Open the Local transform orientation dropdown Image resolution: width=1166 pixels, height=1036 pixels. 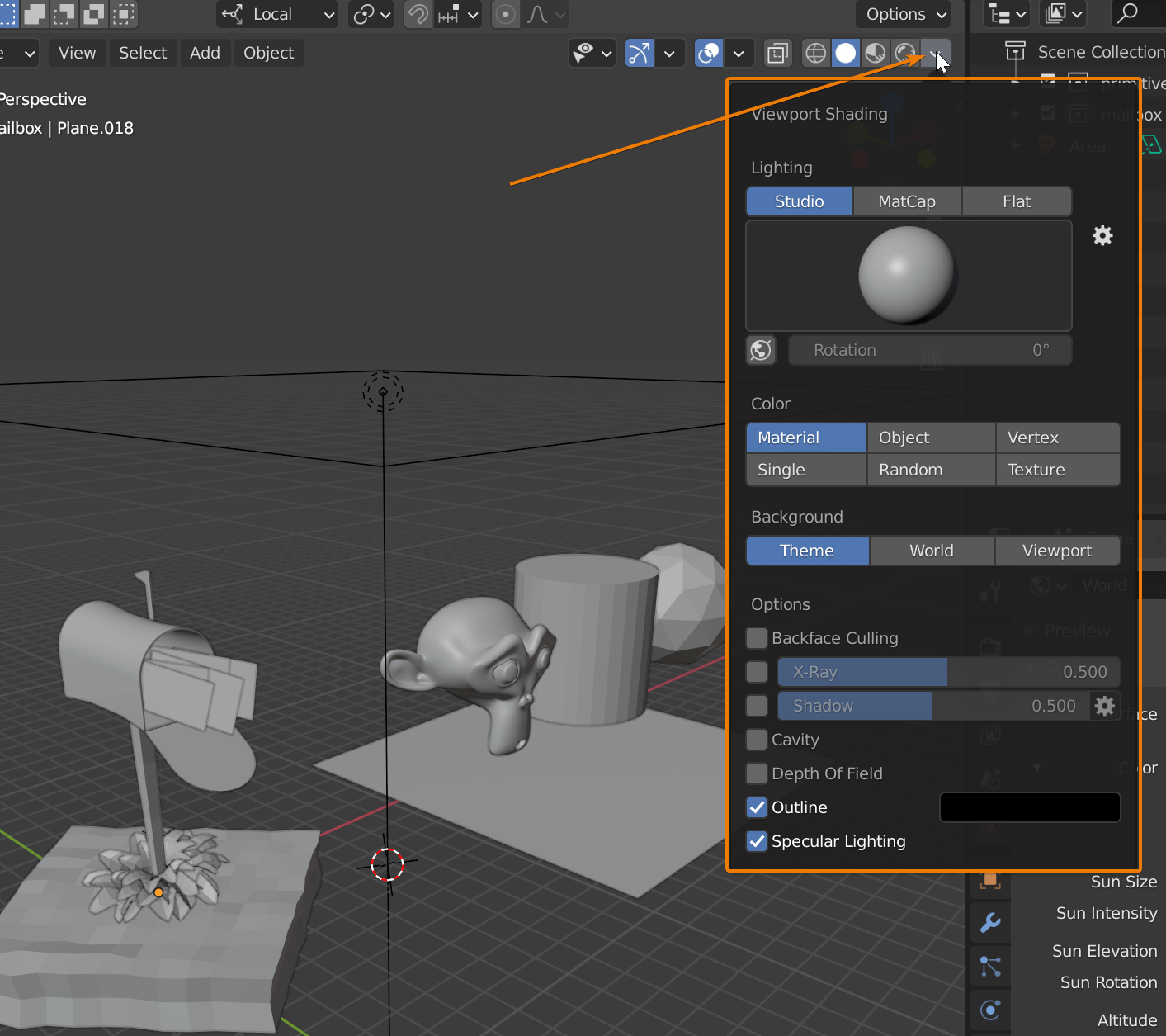click(x=276, y=14)
